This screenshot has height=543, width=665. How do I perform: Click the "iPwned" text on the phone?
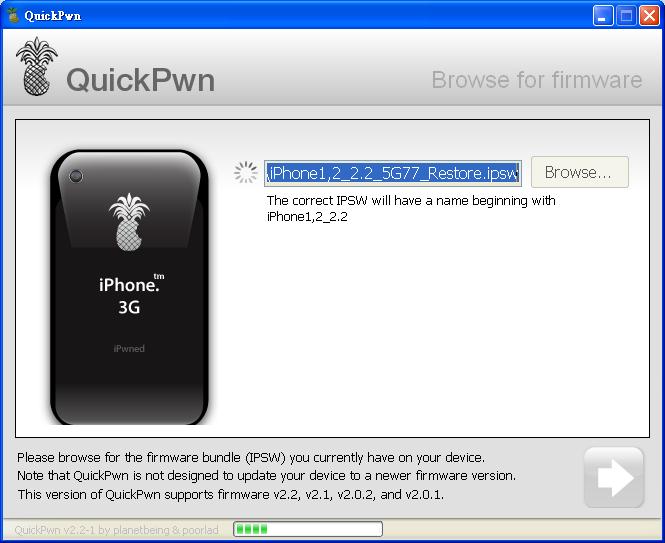pos(129,347)
